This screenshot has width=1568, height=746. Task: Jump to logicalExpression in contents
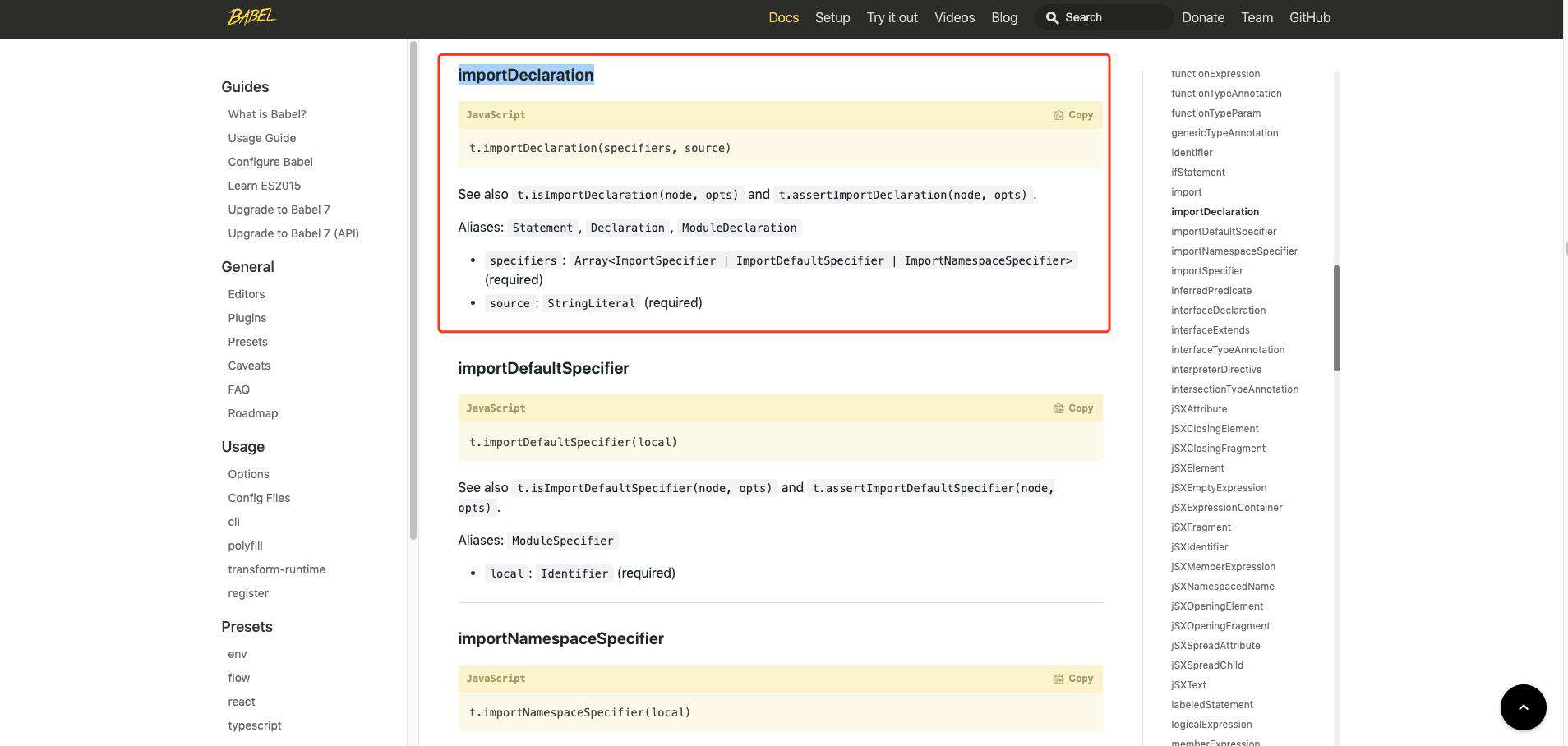(1211, 725)
